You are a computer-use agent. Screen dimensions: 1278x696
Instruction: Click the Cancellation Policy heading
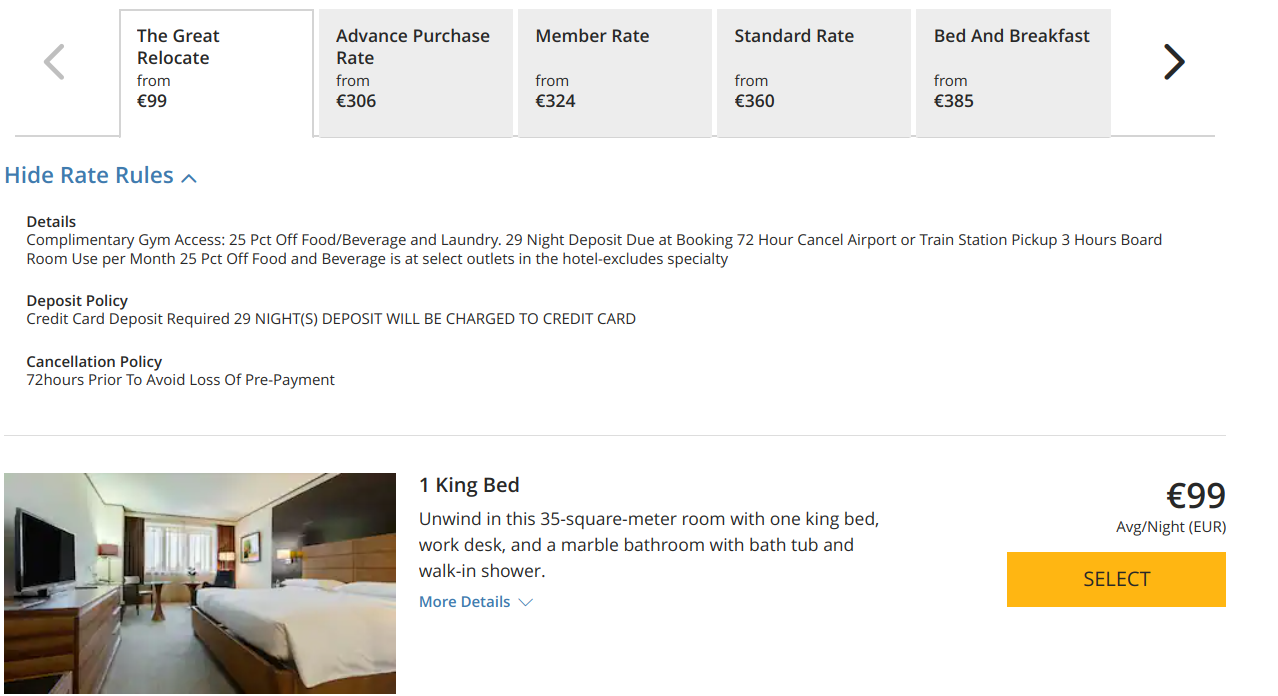click(94, 361)
